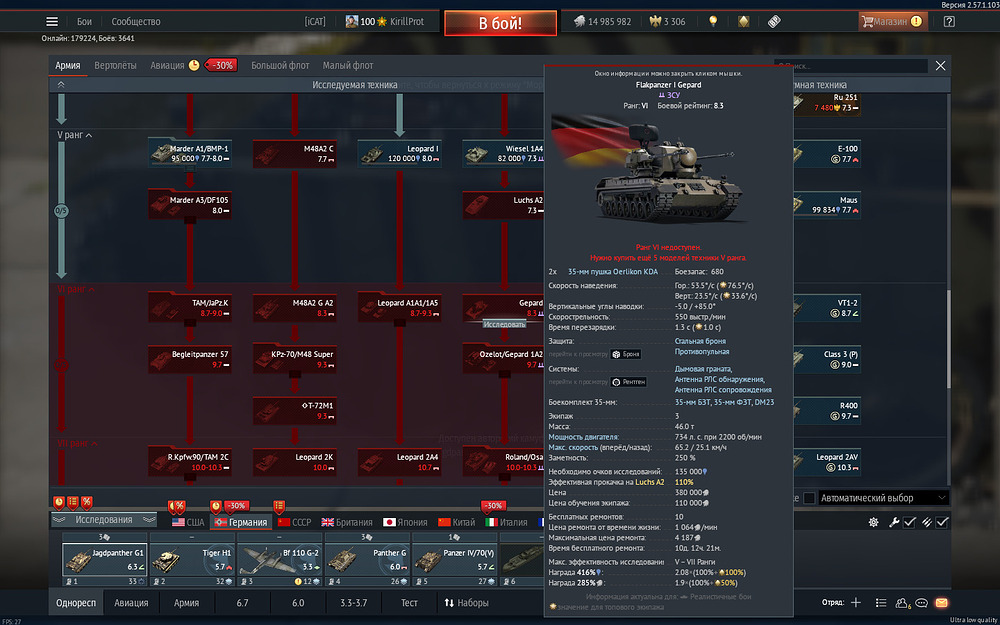Toggle the auto-ammo refill checkbox
The height and width of the screenshot is (625, 1000).
(942, 522)
